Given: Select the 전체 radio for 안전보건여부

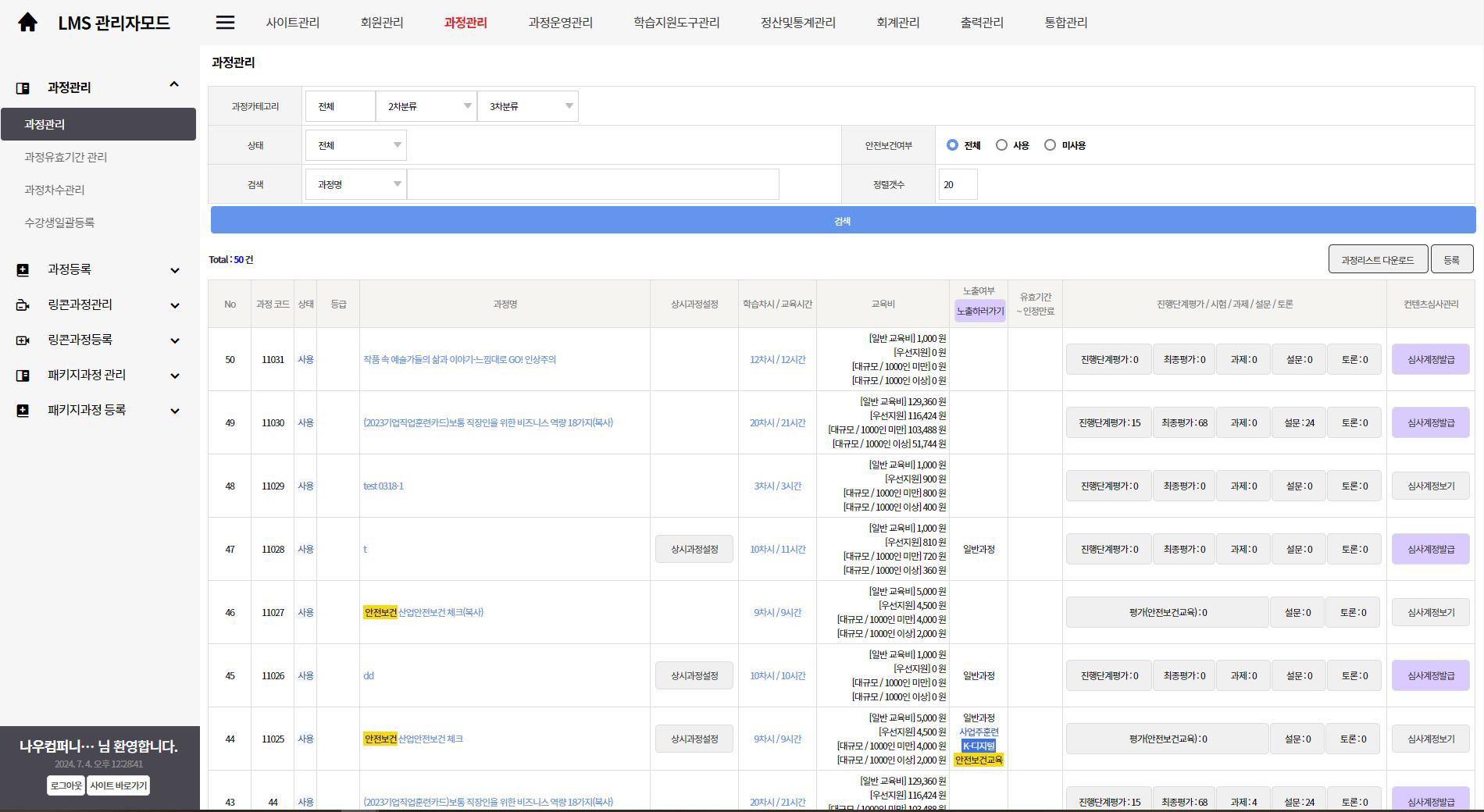Looking at the screenshot, I should click(x=952, y=145).
